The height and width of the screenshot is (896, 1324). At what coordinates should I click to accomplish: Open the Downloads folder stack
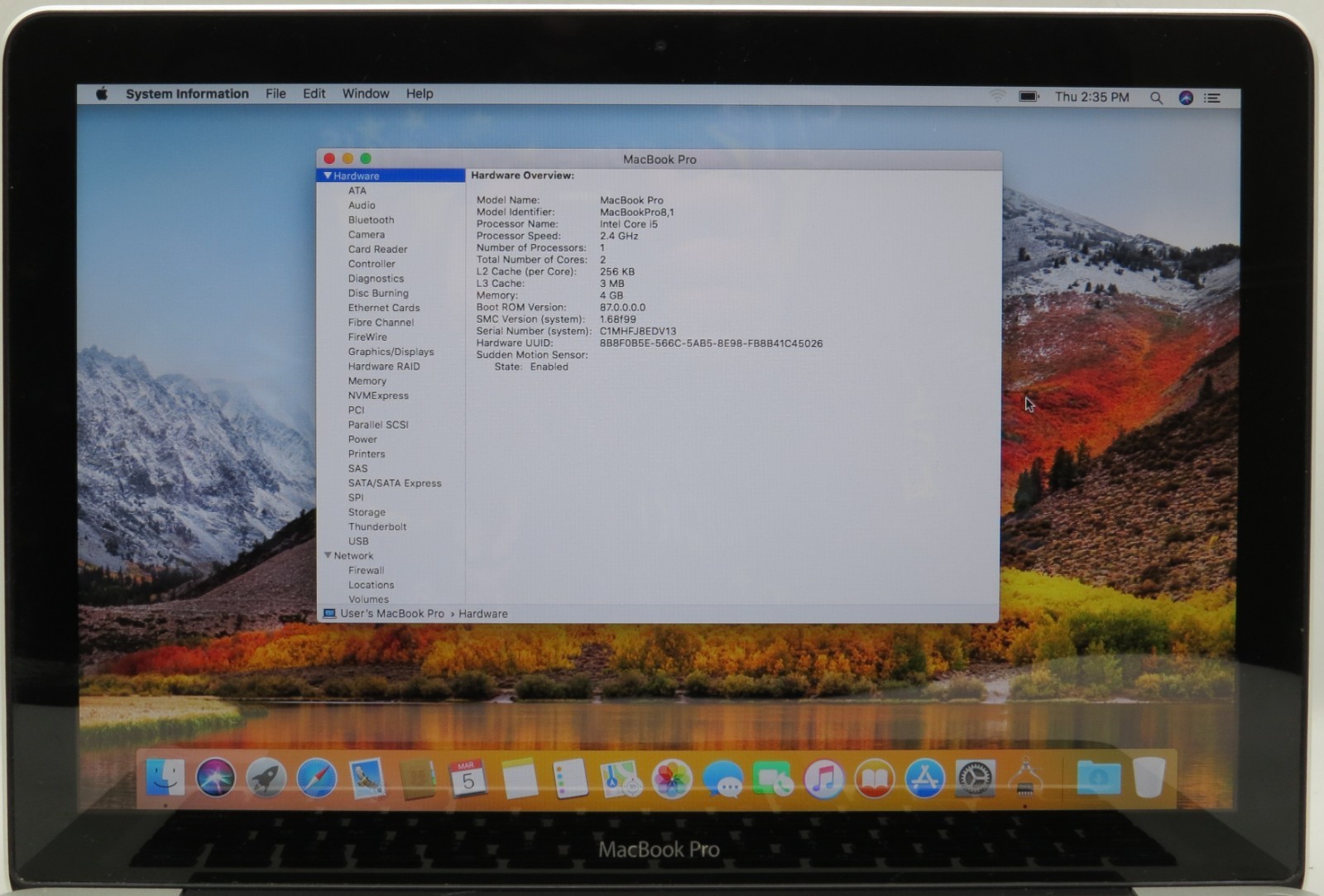click(x=1099, y=778)
